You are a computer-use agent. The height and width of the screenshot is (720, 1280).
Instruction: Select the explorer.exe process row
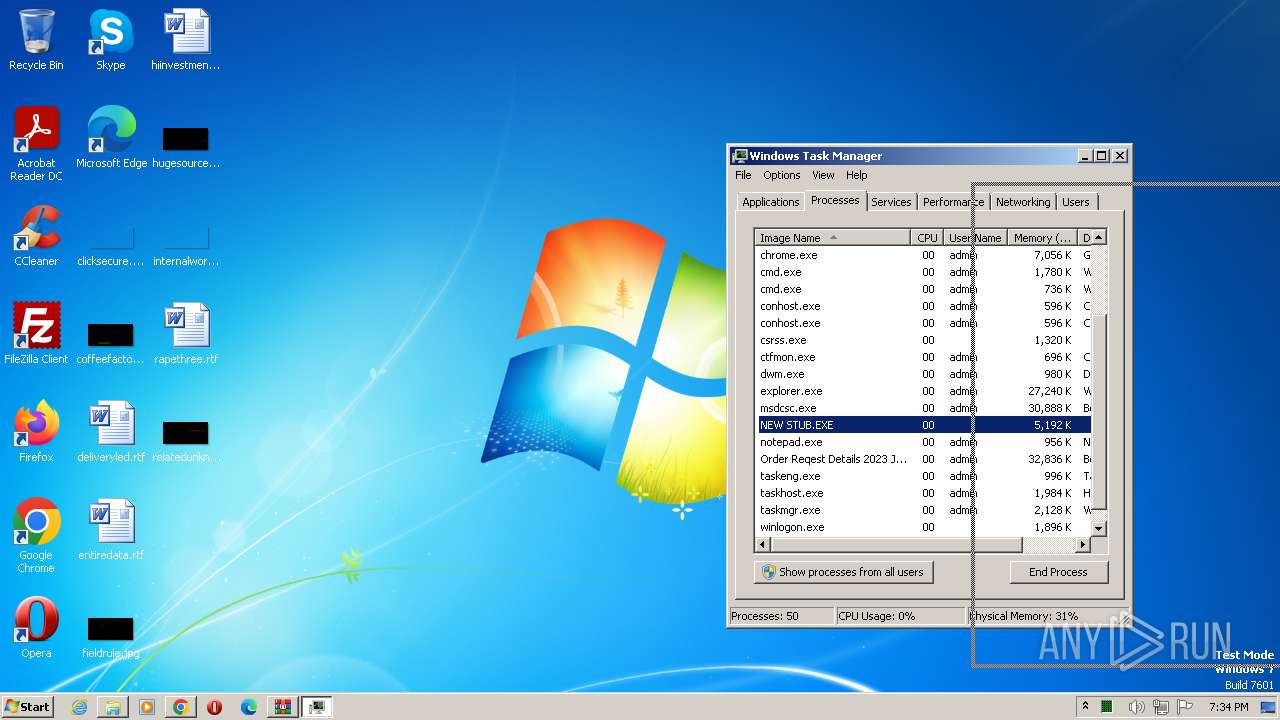click(x=922, y=391)
